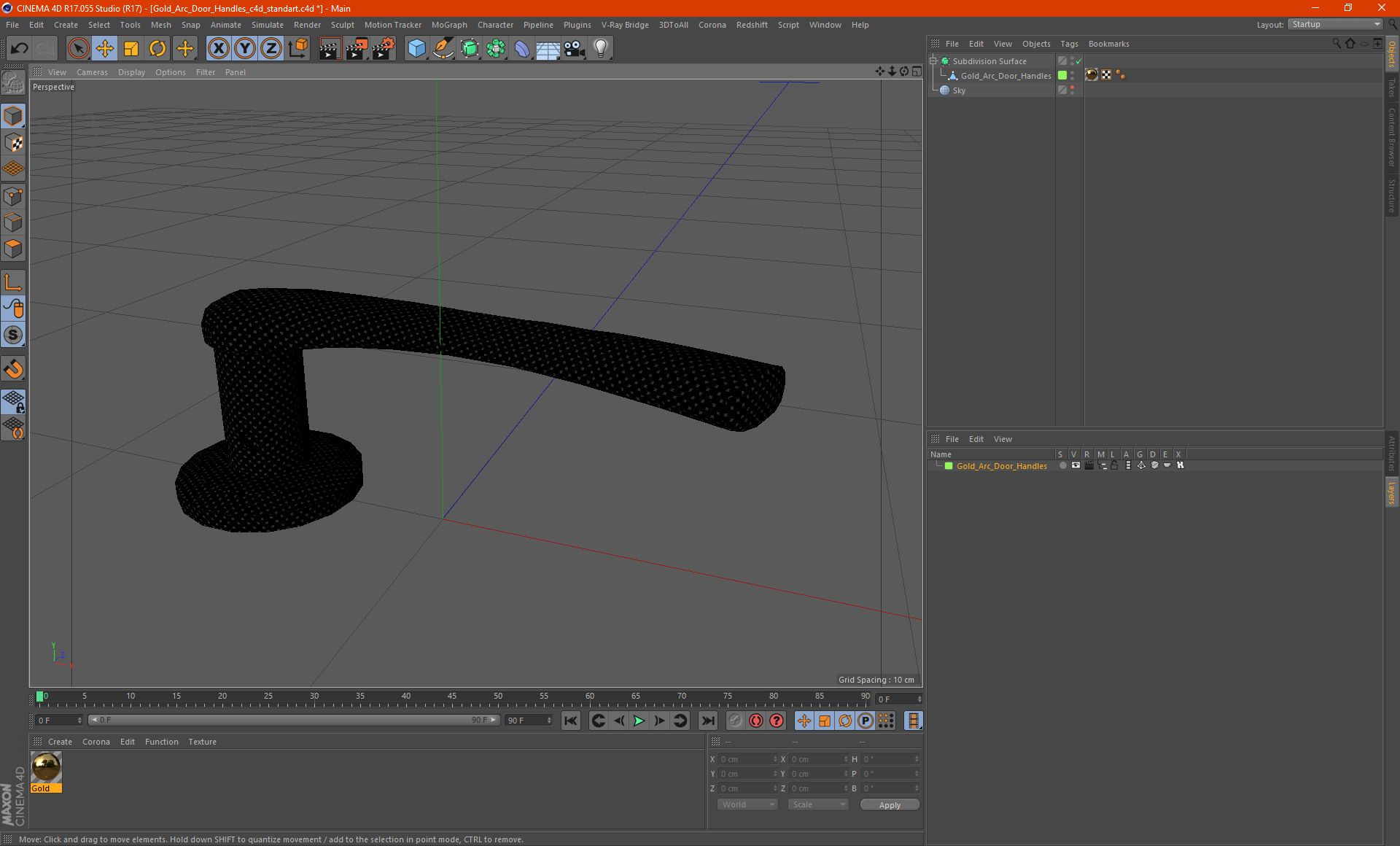Switch to Texture mode

pos(13,143)
